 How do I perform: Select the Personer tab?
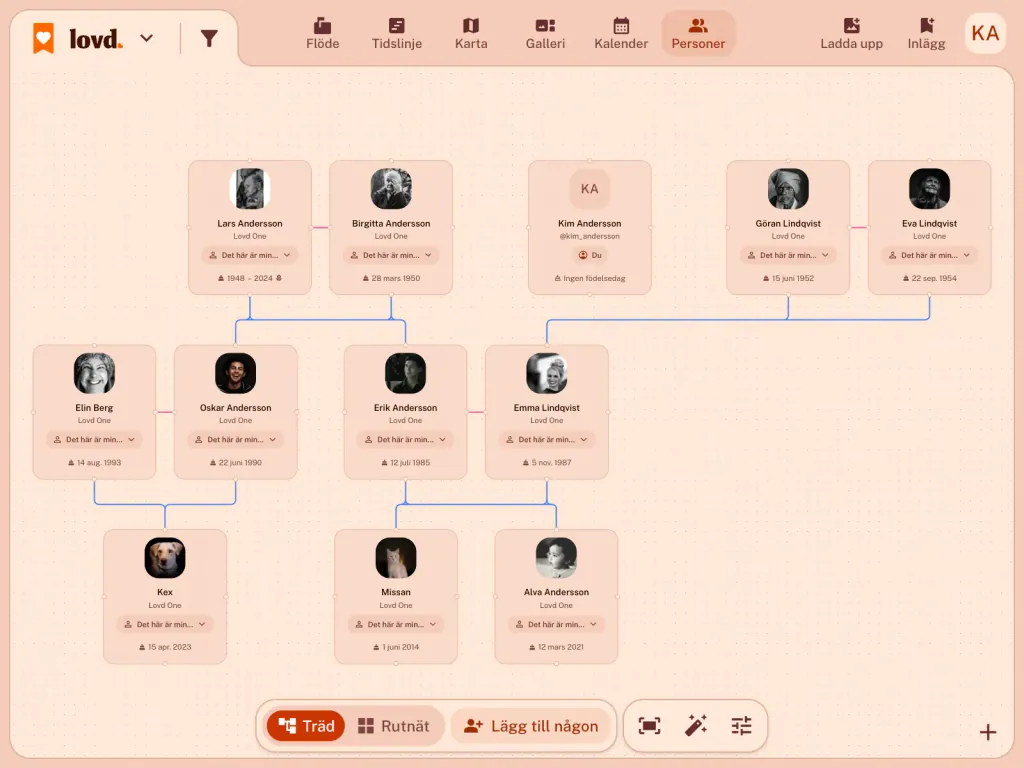[x=698, y=34]
